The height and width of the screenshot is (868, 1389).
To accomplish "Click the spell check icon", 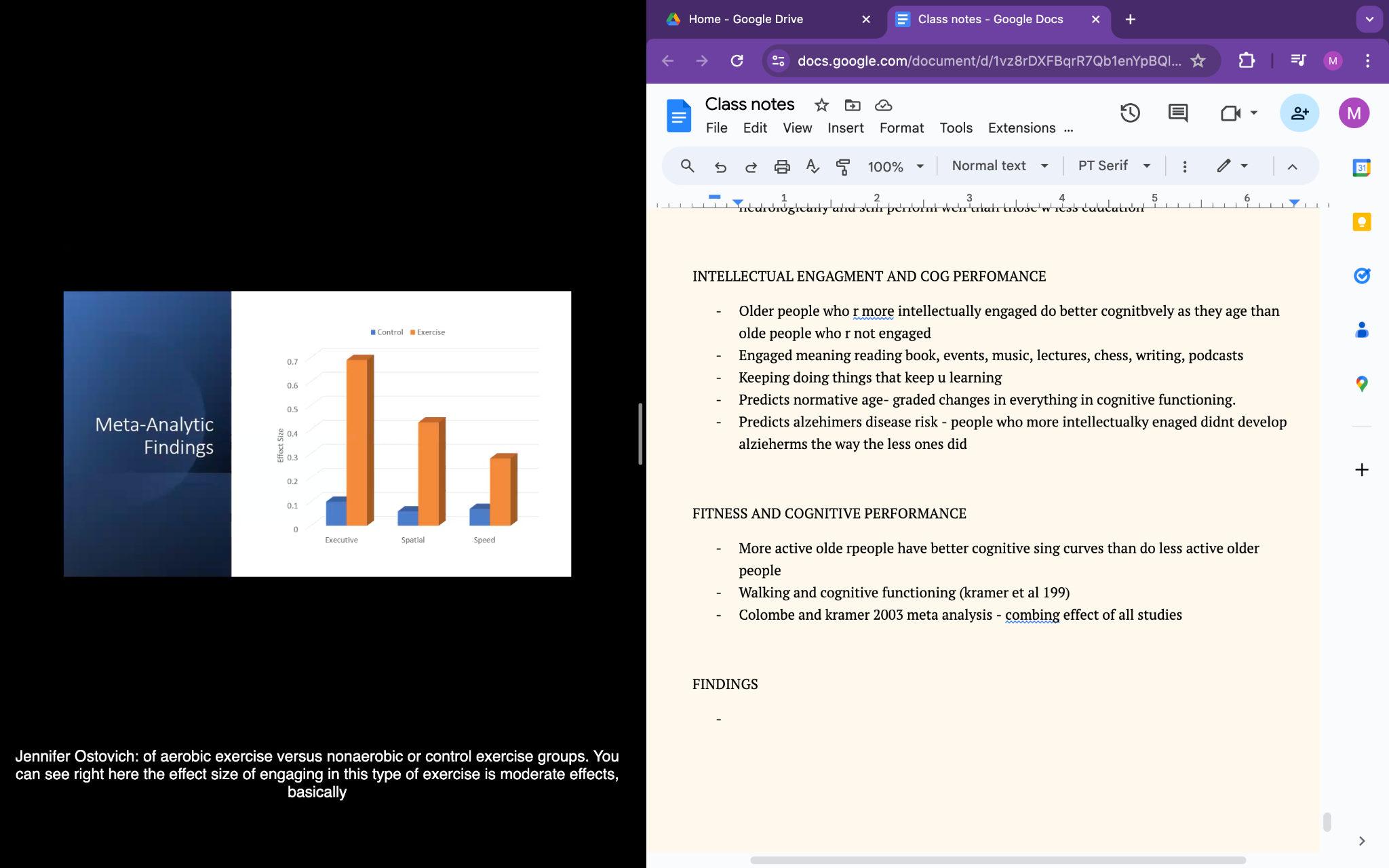I will click(x=813, y=166).
